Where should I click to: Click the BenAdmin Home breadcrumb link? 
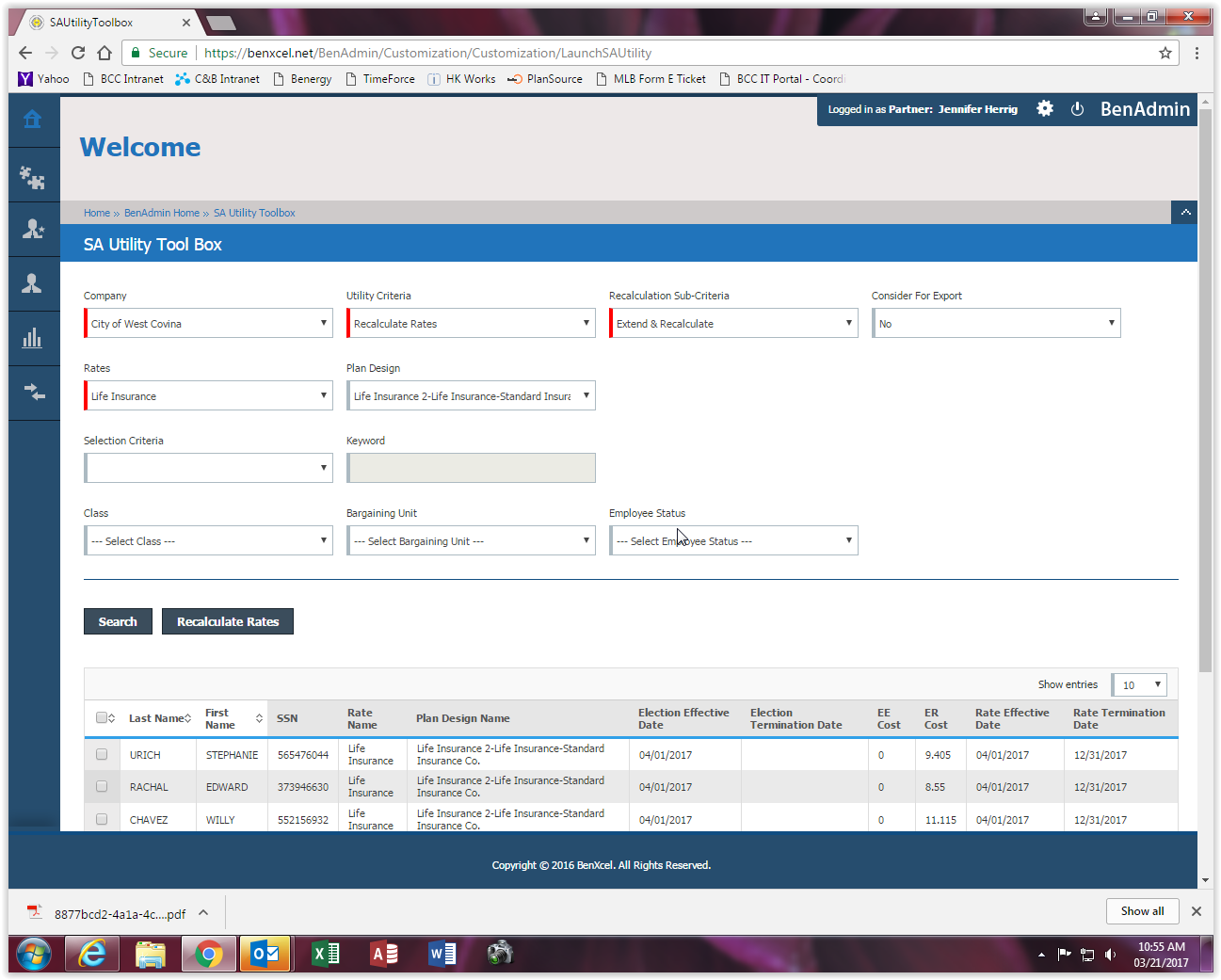(x=162, y=213)
